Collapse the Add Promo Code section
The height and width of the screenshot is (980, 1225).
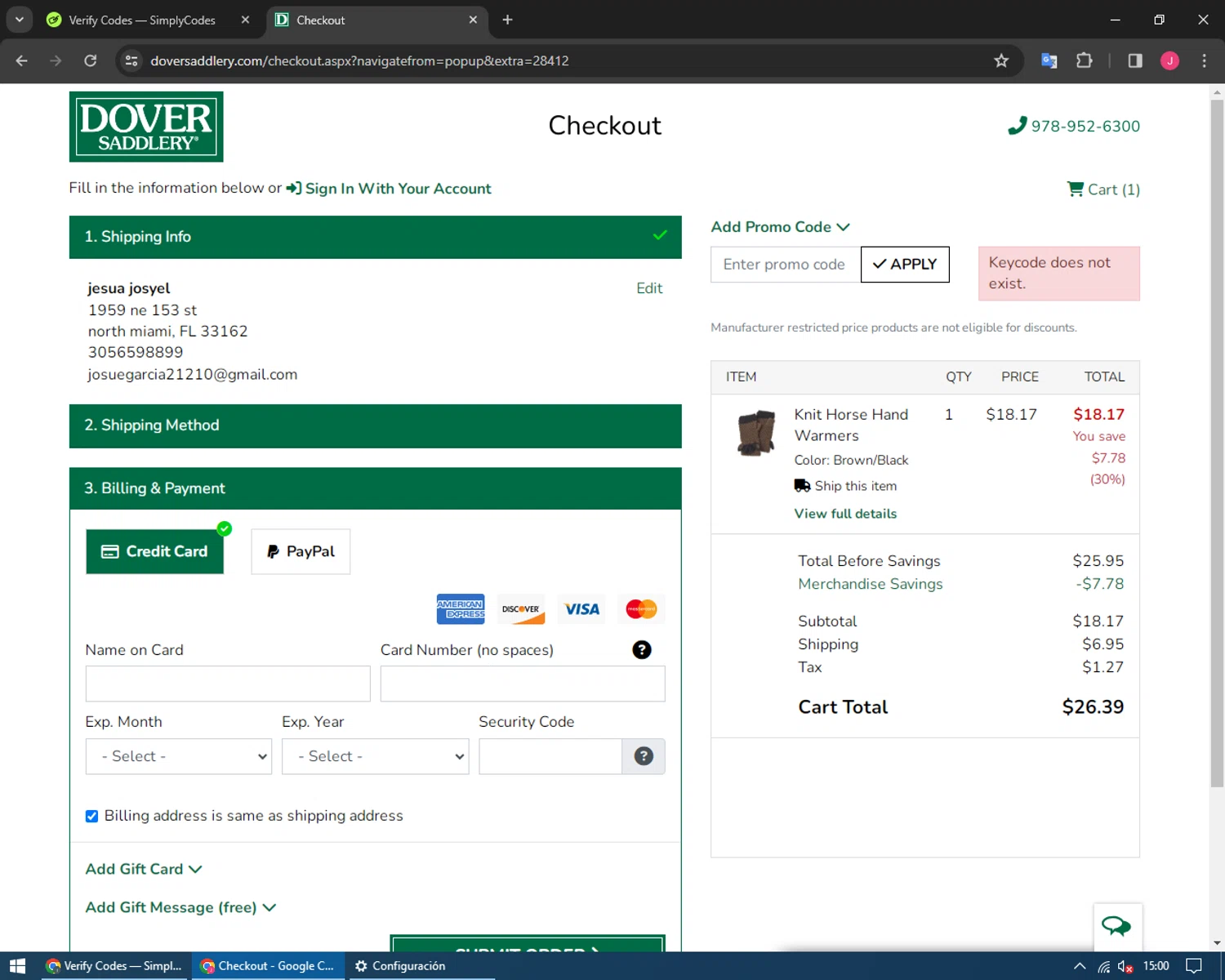tap(781, 227)
